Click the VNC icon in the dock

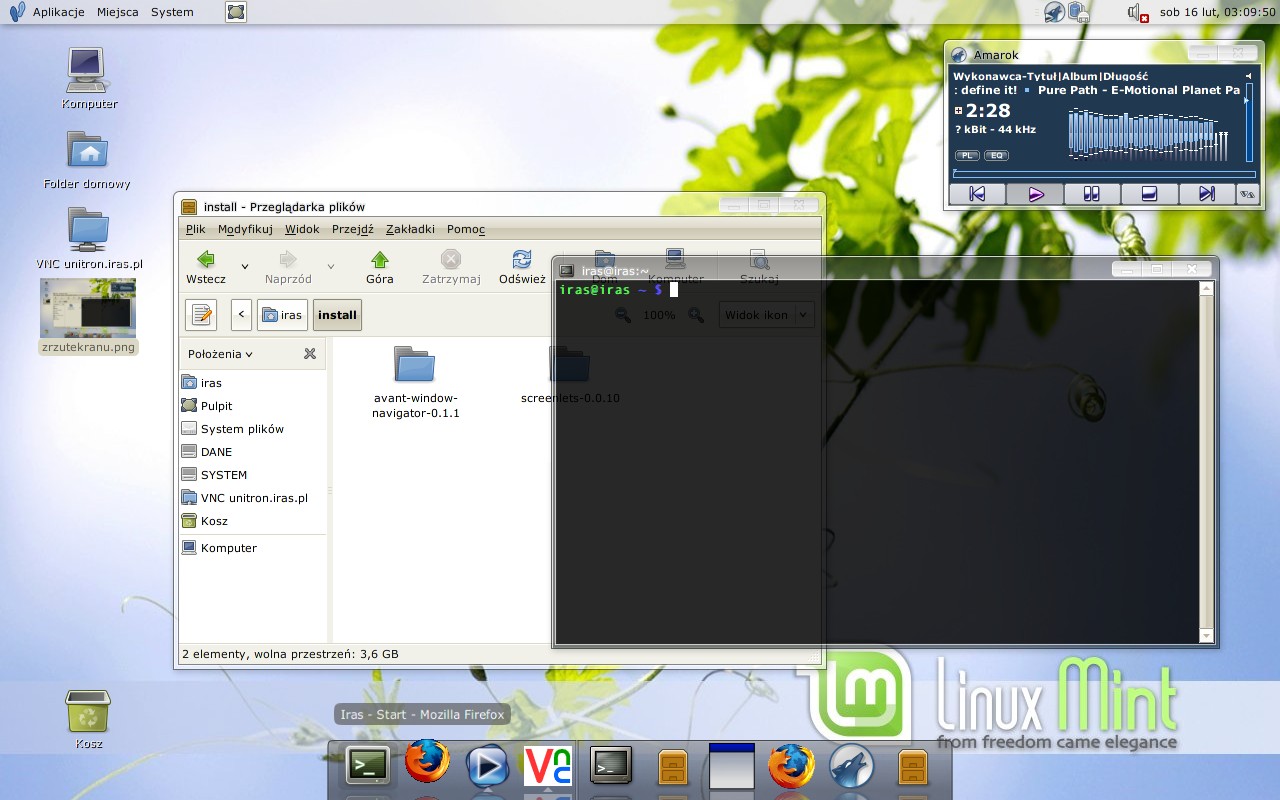click(548, 766)
